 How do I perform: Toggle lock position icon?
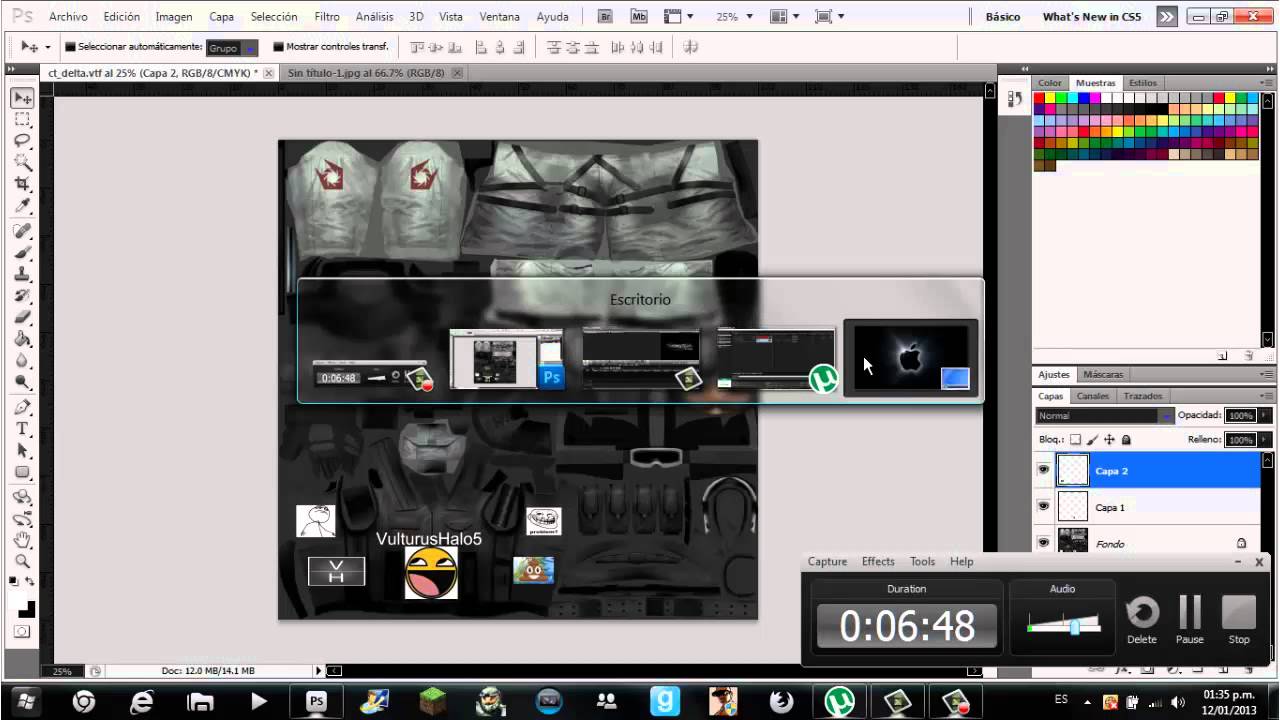(x=1109, y=439)
